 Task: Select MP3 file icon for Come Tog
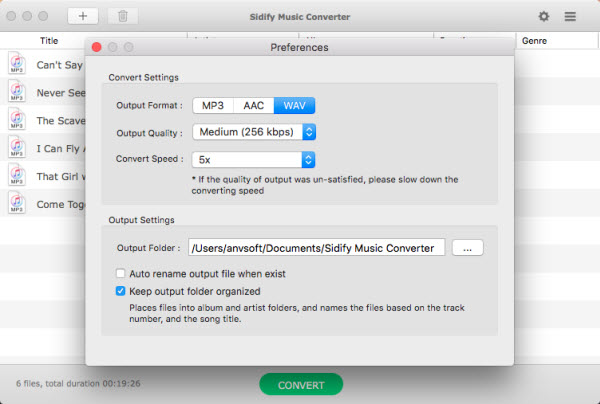(17, 203)
